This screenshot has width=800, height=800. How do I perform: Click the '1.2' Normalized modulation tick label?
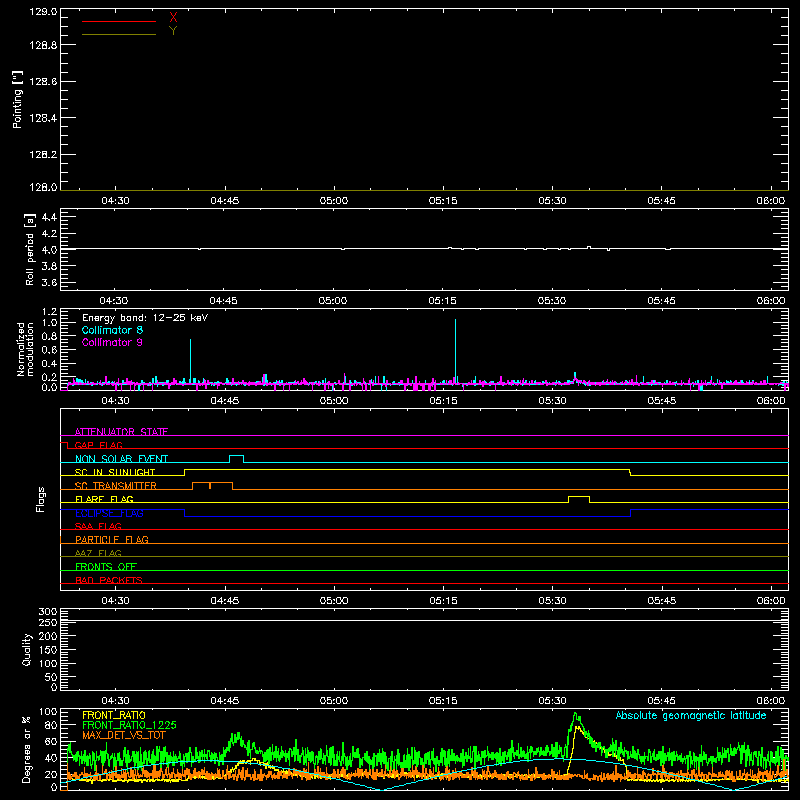49,312
